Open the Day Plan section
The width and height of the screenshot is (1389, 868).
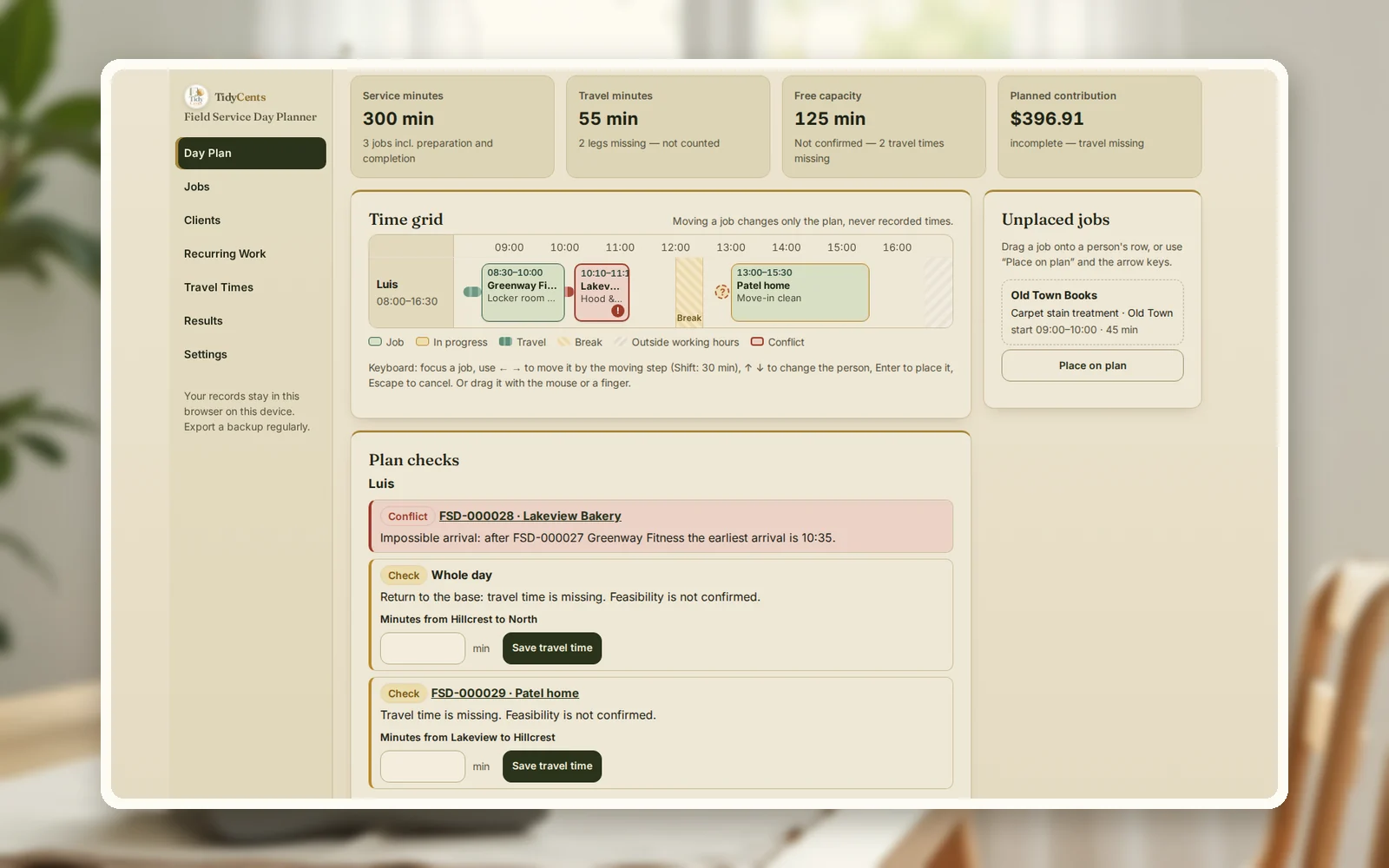[x=251, y=153]
